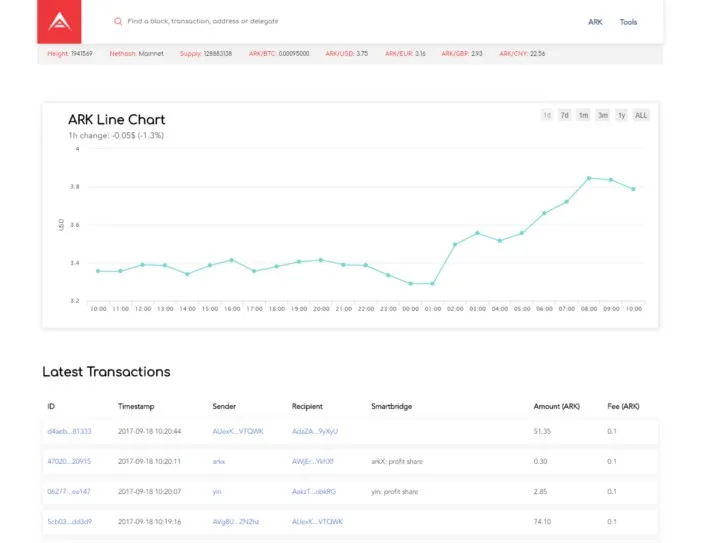
Task: Click the amount 51.35
Action: [542, 431]
